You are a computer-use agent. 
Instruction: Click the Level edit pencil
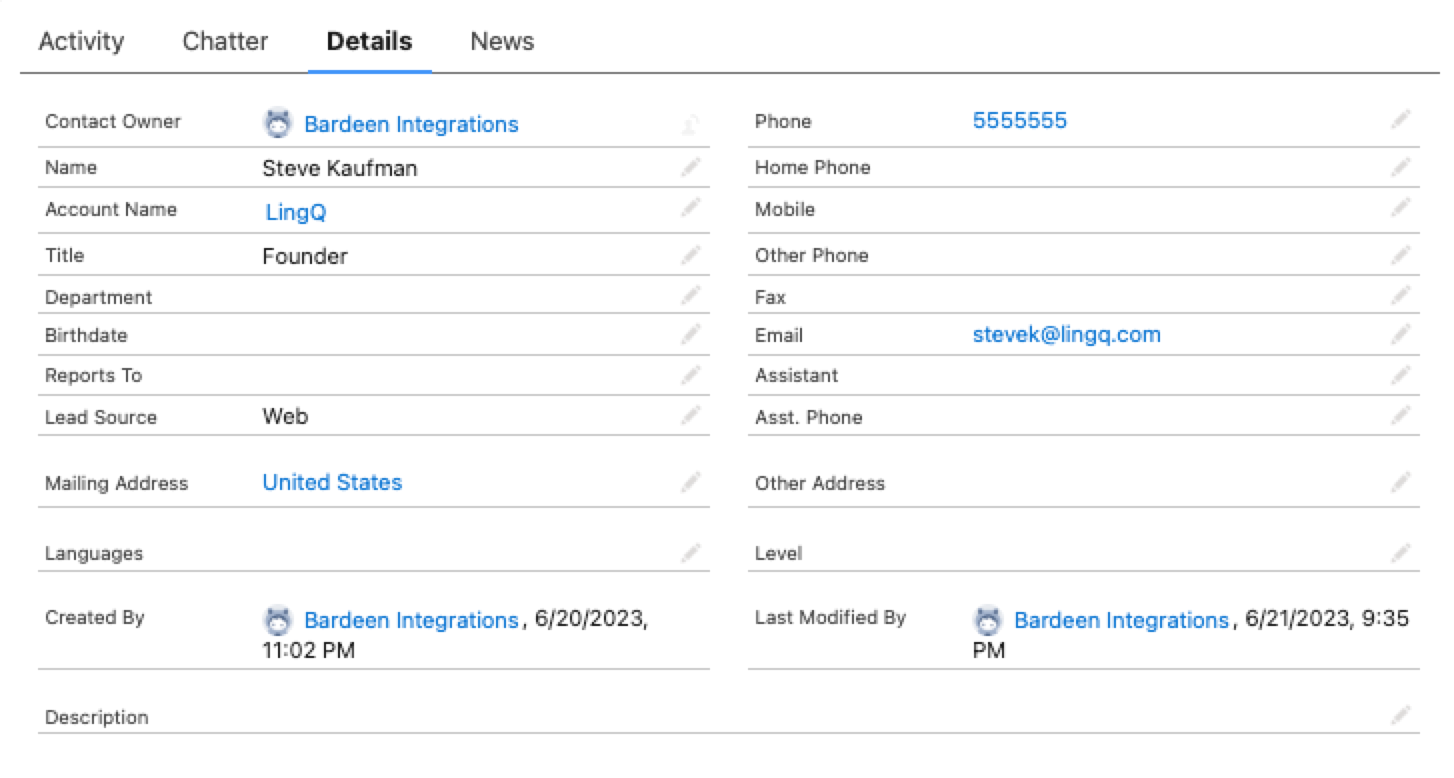(1401, 552)
